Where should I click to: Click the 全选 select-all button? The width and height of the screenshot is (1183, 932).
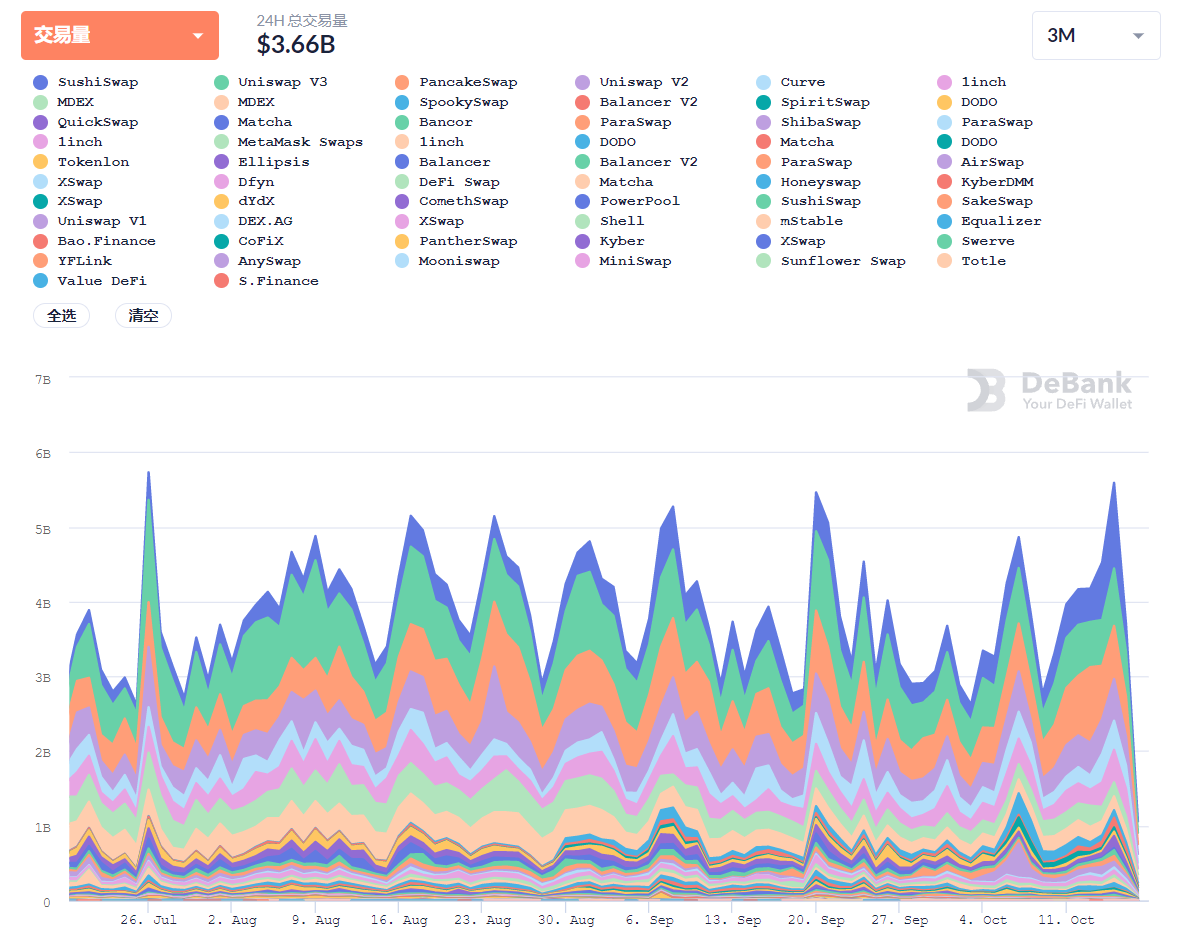tap(62, 315)
